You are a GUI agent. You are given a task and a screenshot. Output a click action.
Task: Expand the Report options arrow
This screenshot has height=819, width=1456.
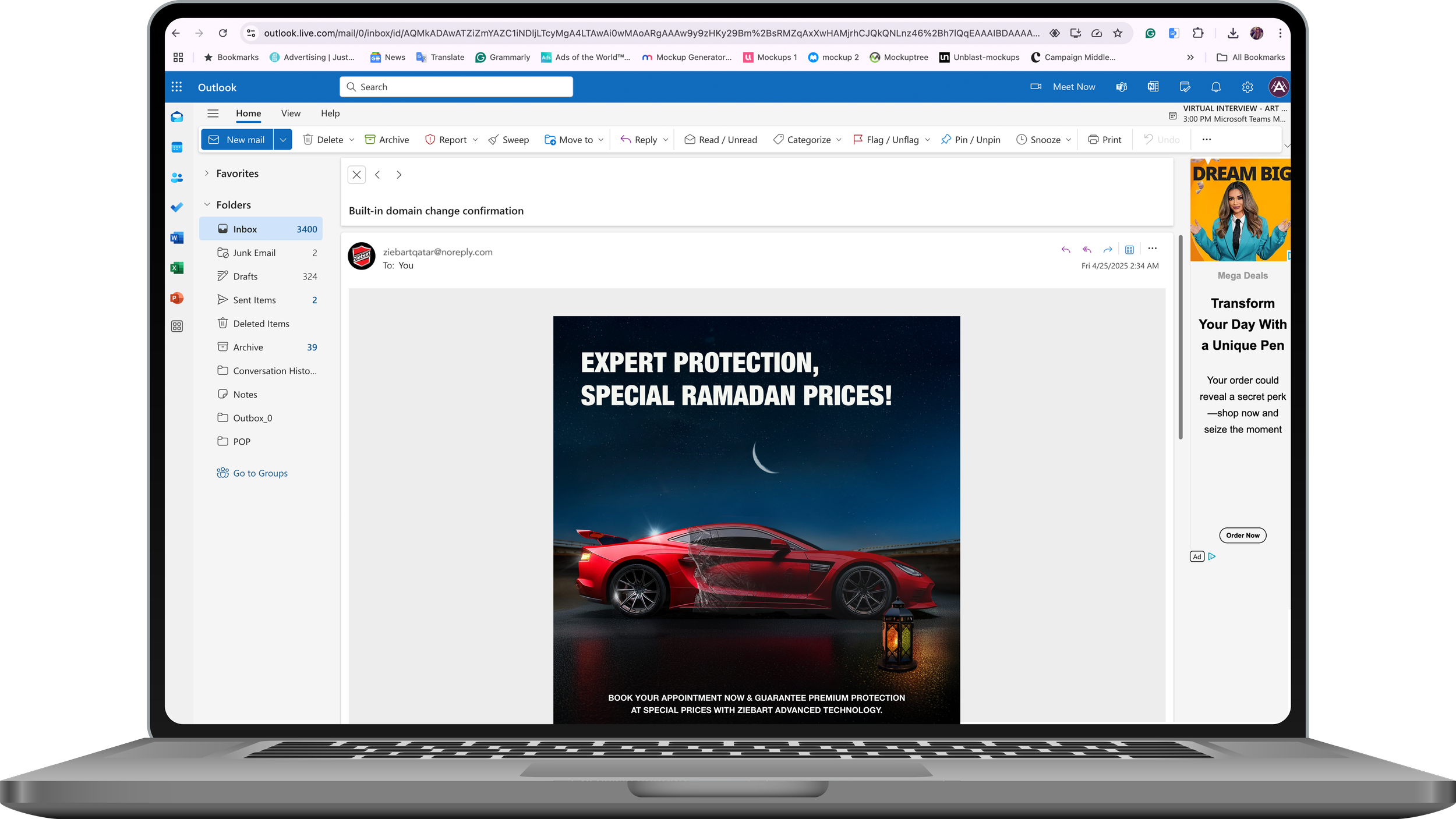[475, 140]
